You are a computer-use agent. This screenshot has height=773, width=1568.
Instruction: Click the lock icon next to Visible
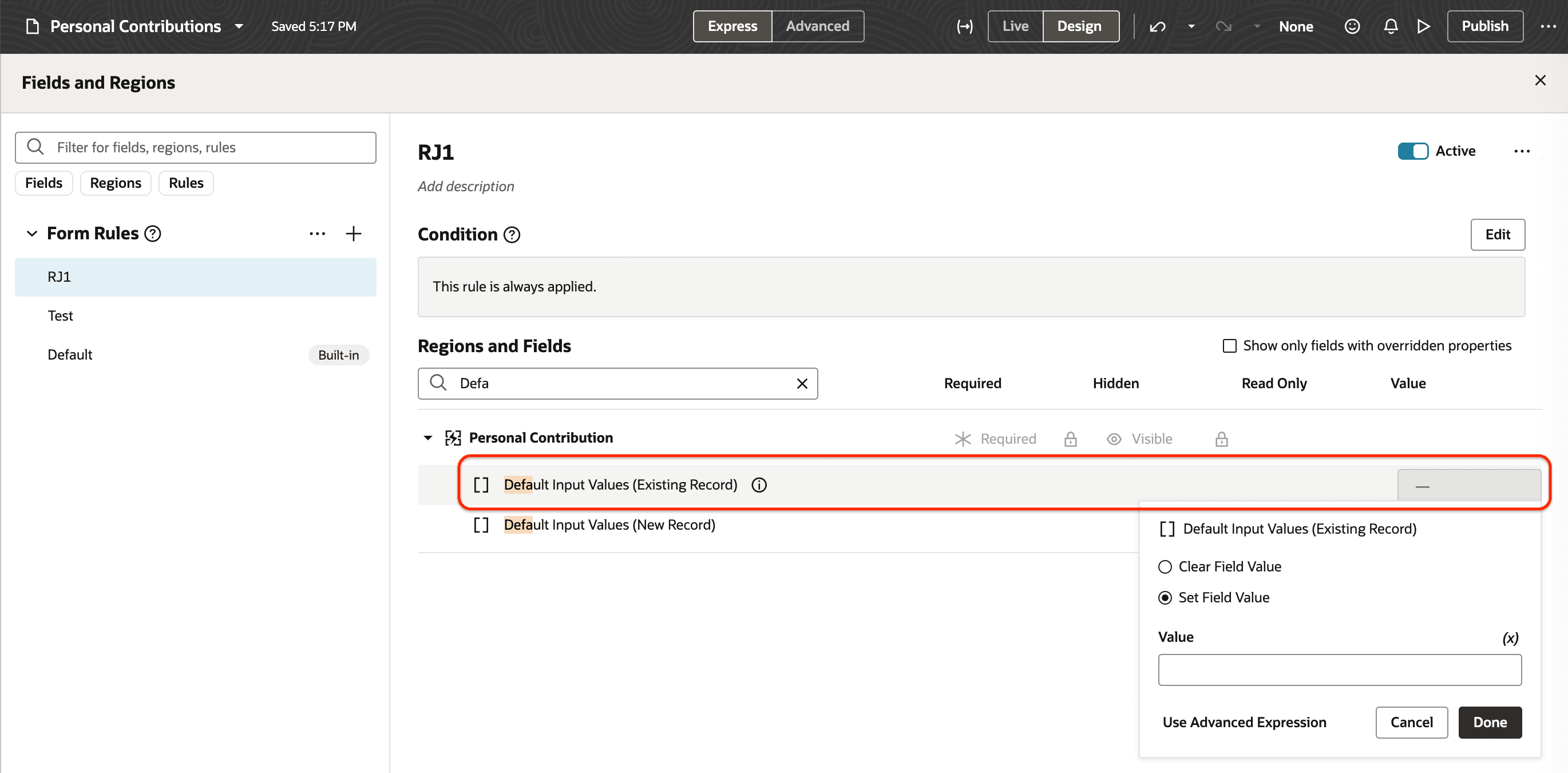(x=1222, y=439)
